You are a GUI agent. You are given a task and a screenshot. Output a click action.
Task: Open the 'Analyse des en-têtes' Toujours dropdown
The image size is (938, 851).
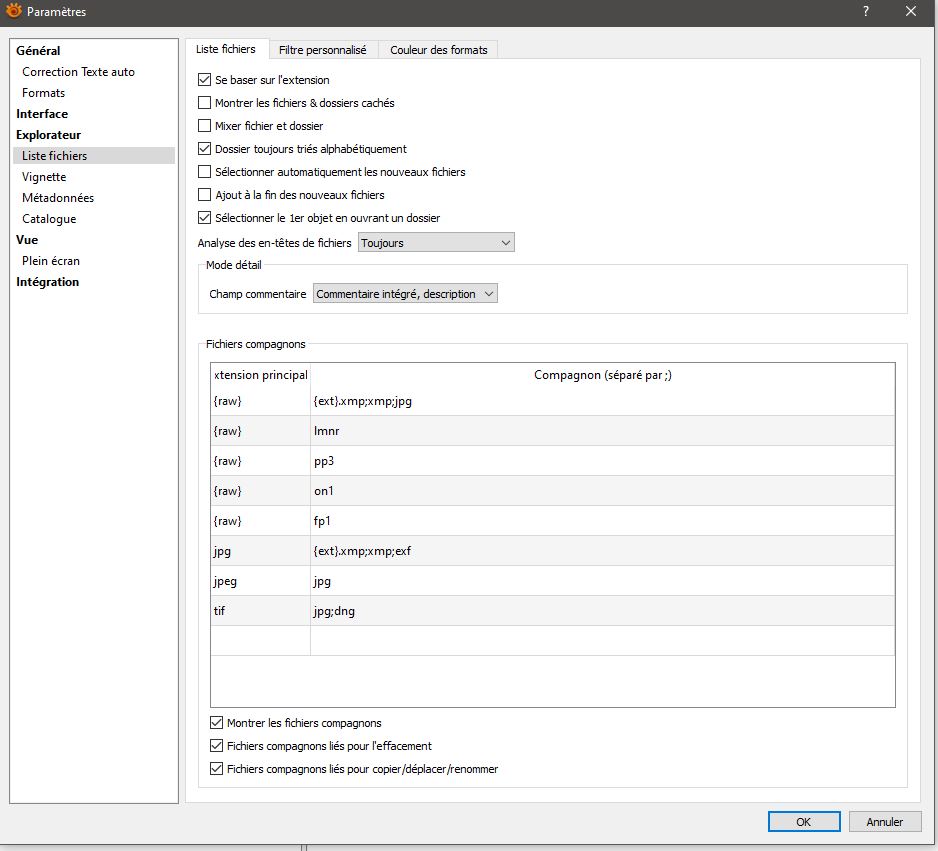pyautogui.click(x=436, y=243)
